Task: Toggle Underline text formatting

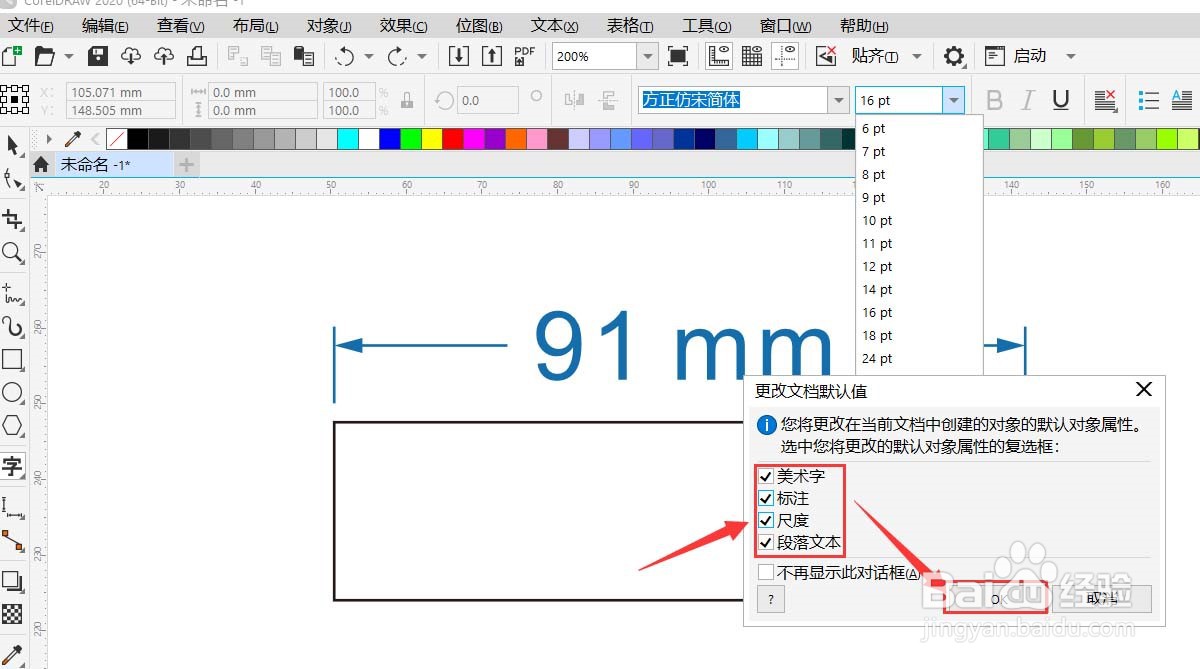Action: coord(1061,100)
